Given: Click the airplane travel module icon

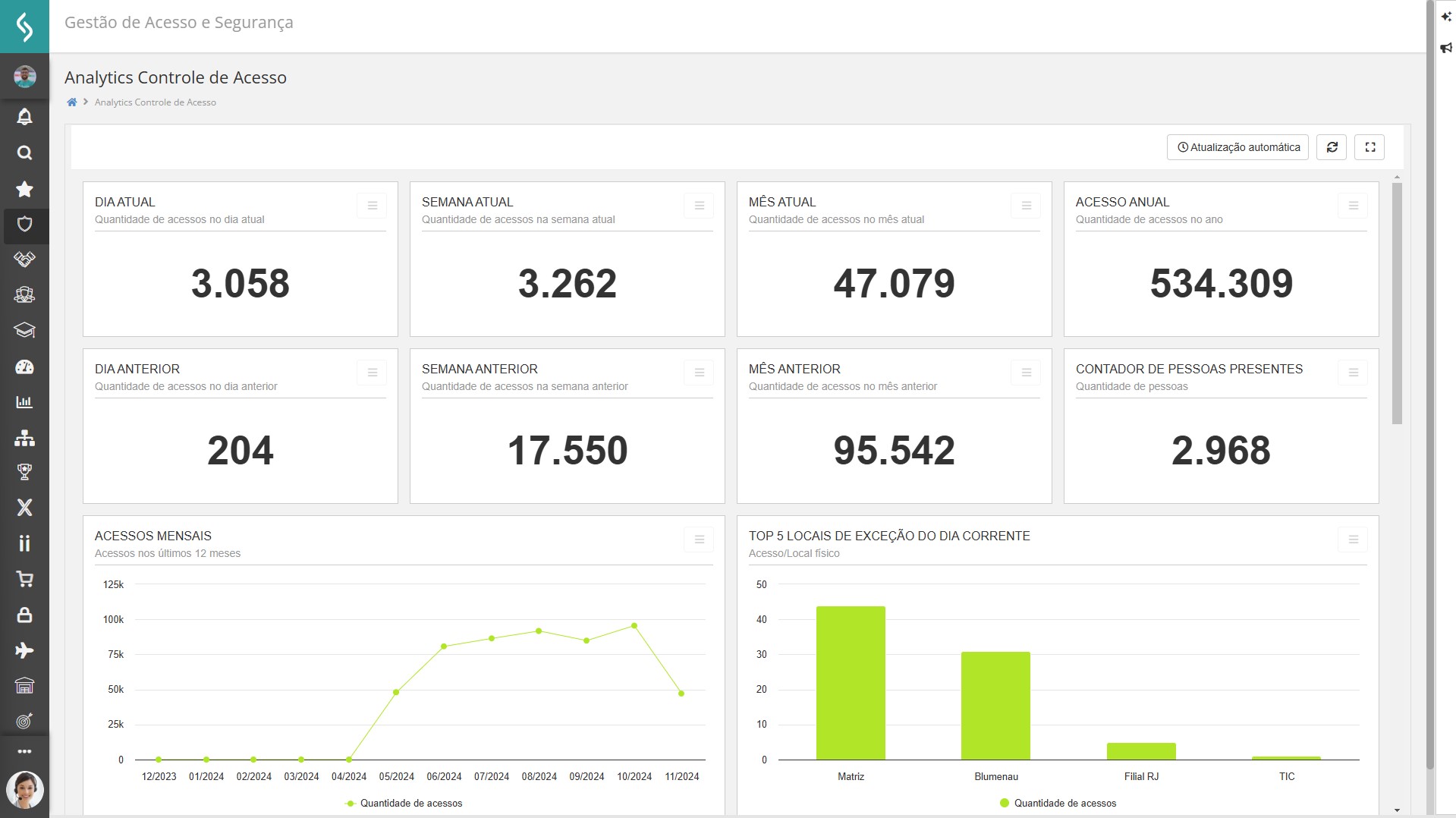Looking at the screenshot, I should (24, 650).
